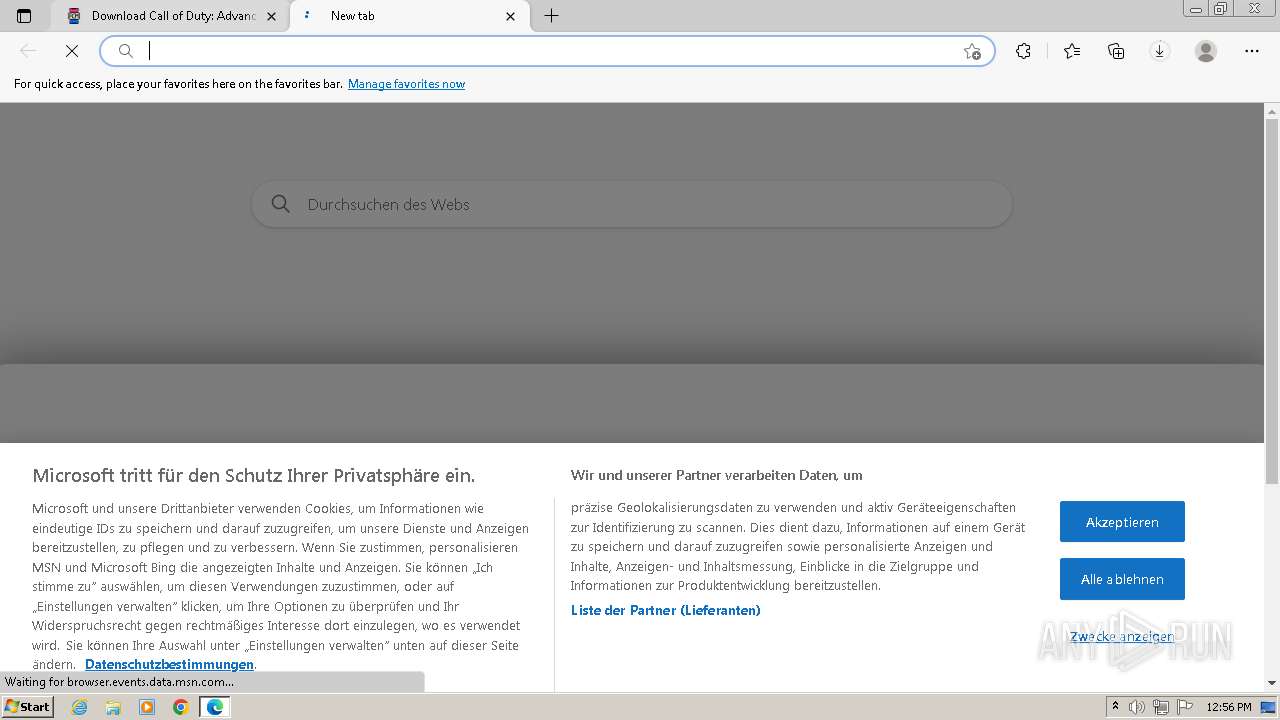1280x720 pixels.
Task: Click the 12:56 PM clock
Action: tap(1229, 707)
